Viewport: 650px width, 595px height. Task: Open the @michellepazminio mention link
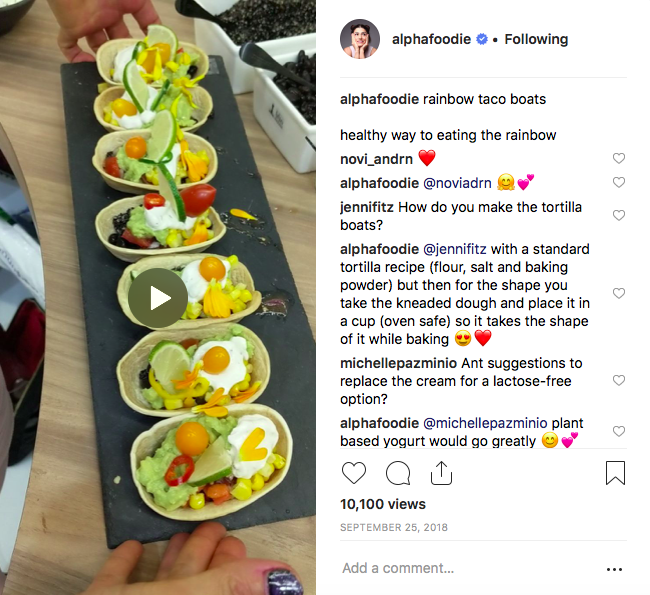coord(485,423)
